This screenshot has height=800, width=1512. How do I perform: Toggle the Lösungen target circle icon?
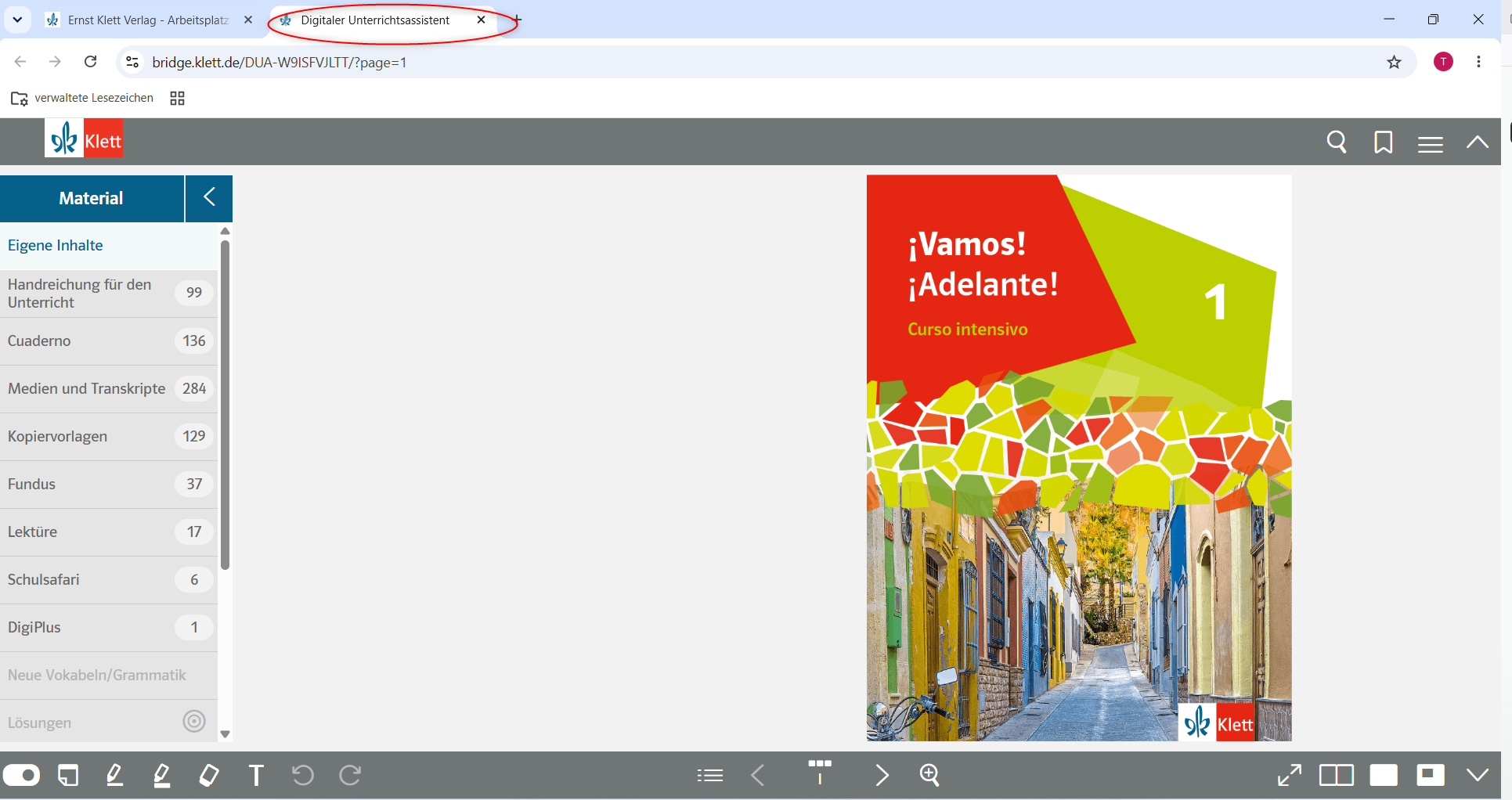[x=194, y=721]
